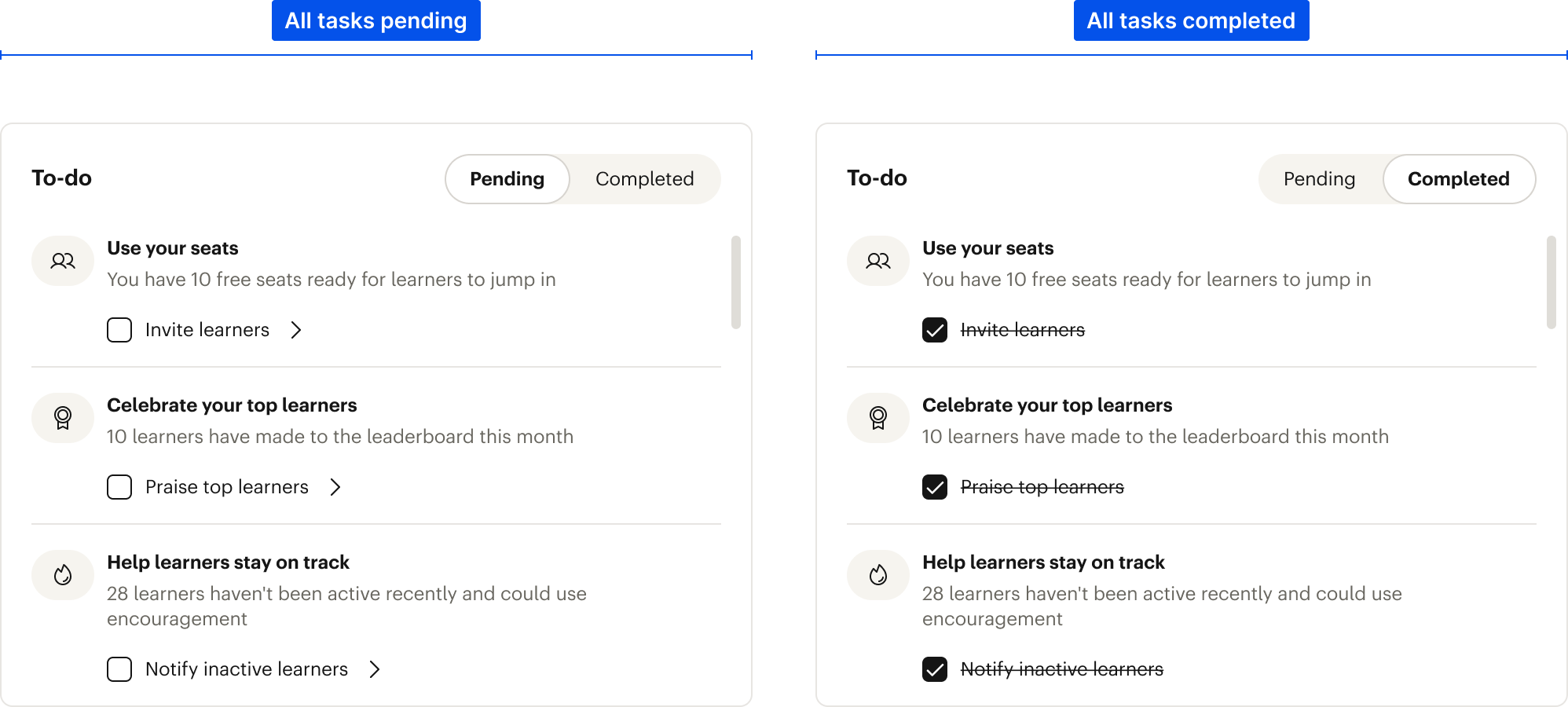
Task: Open the chevron next to Notify inactive learners
Action: click(375, 669)
